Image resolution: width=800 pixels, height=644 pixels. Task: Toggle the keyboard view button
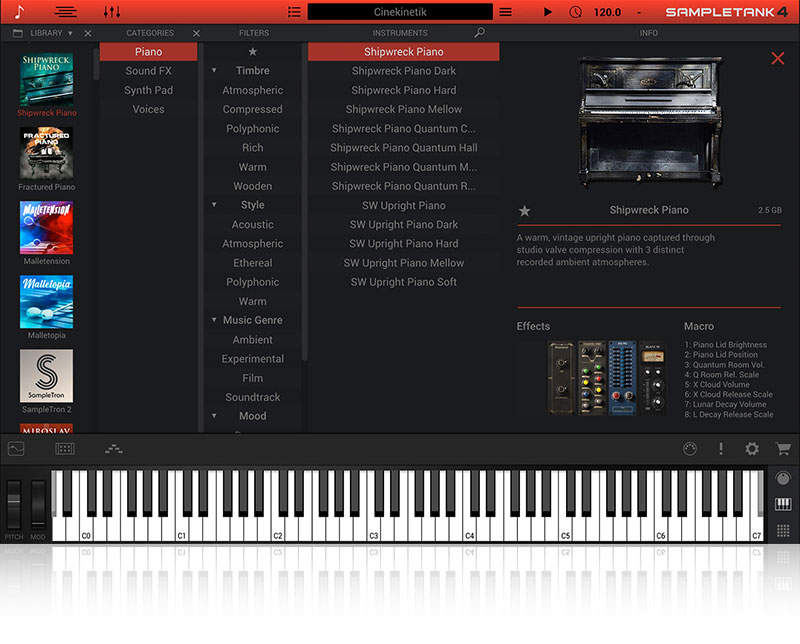tap(784, 504)
